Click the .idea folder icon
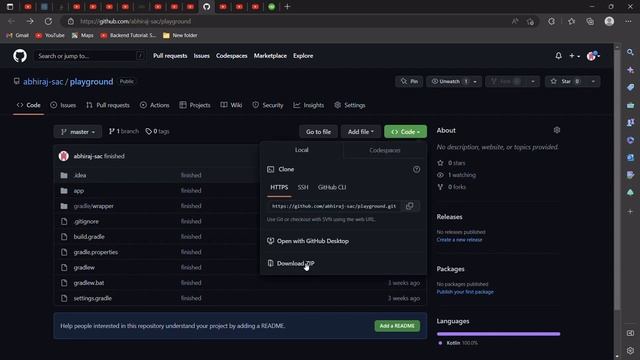This screenshot has height=360, width=640. pos(64,175)
